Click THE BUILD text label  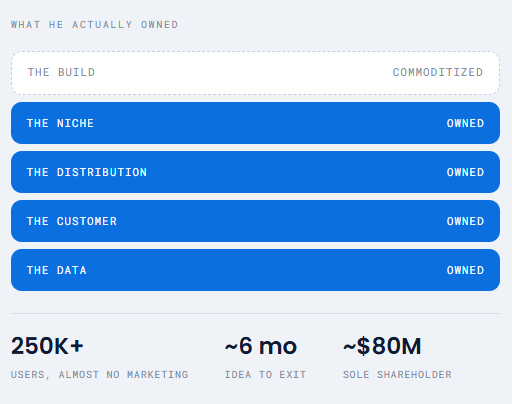[61, 72]
